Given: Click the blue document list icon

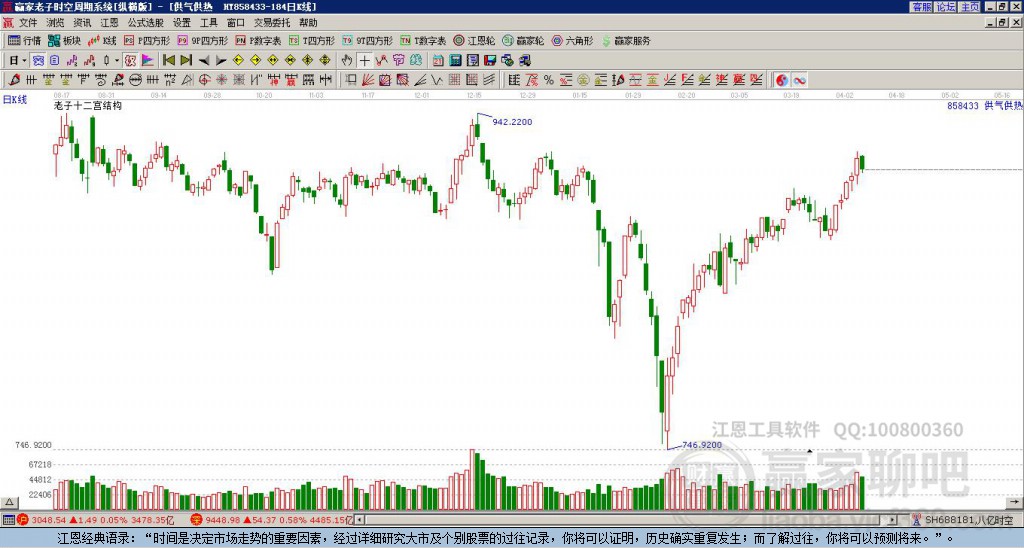Looking at the screenshot, I should [x=54, y=61].
